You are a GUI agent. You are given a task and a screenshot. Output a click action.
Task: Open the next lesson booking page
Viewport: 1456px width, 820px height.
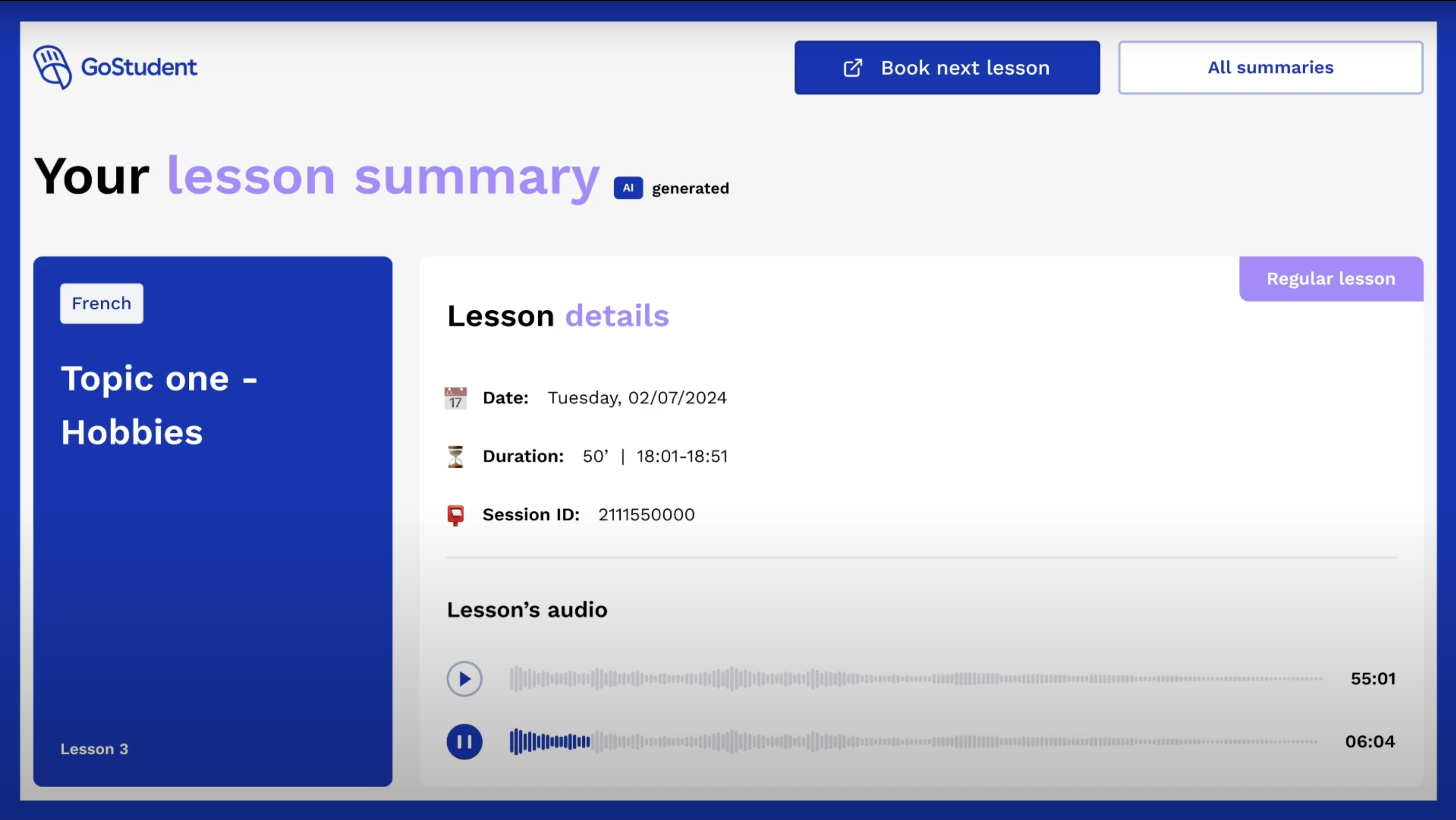947,67
